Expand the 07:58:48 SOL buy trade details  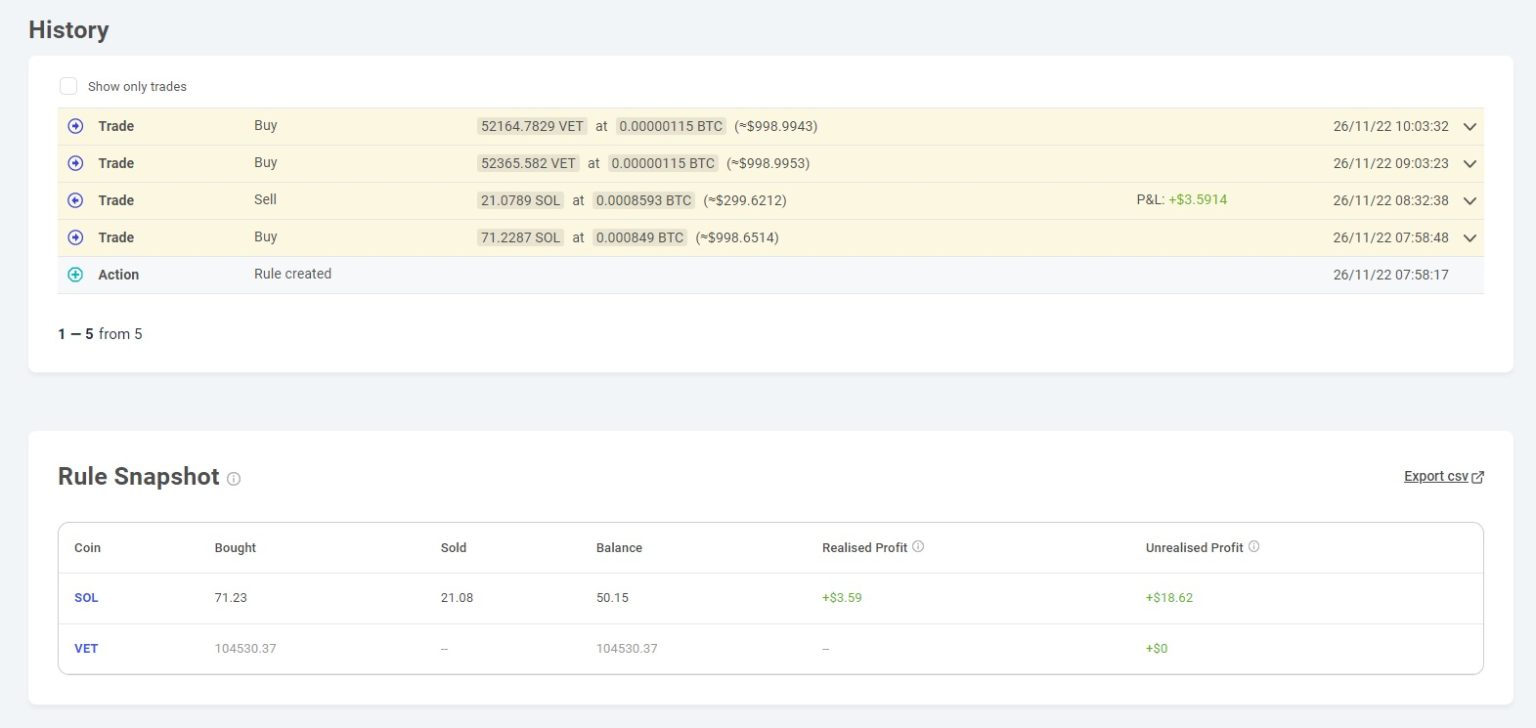pyautogui.click(x=1469, y=238)
